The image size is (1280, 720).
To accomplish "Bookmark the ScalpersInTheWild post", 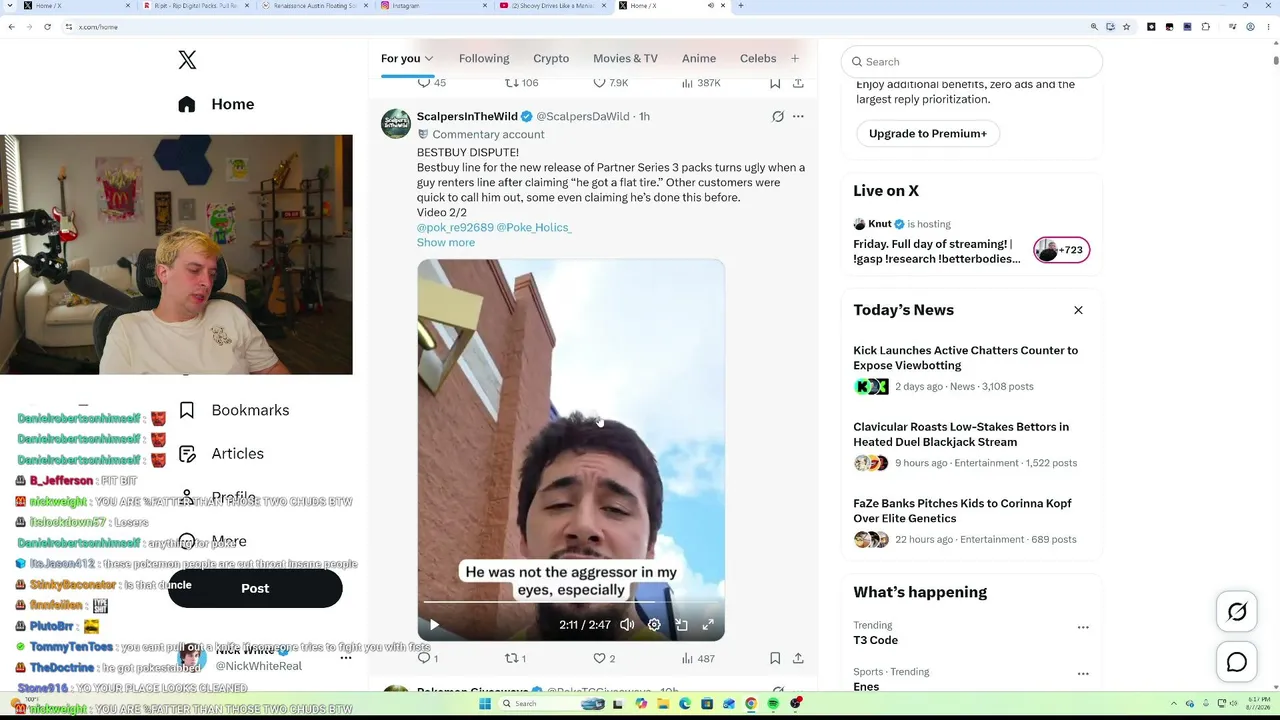I will click(x=775, y=658).
